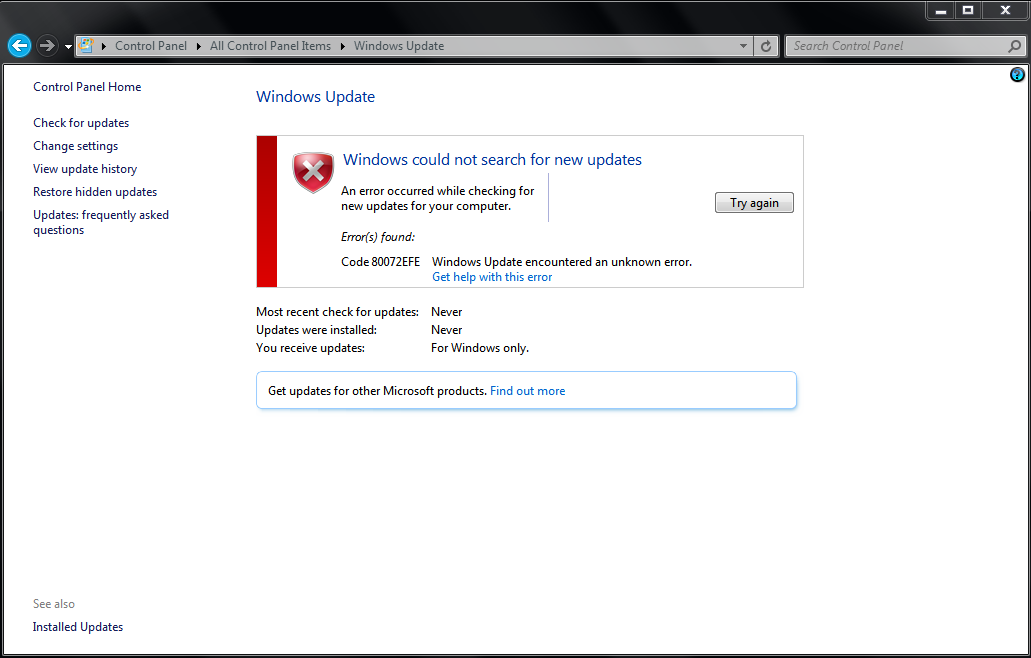
Task: Click the 'You receive updates:' label
Action: [310, 348]
